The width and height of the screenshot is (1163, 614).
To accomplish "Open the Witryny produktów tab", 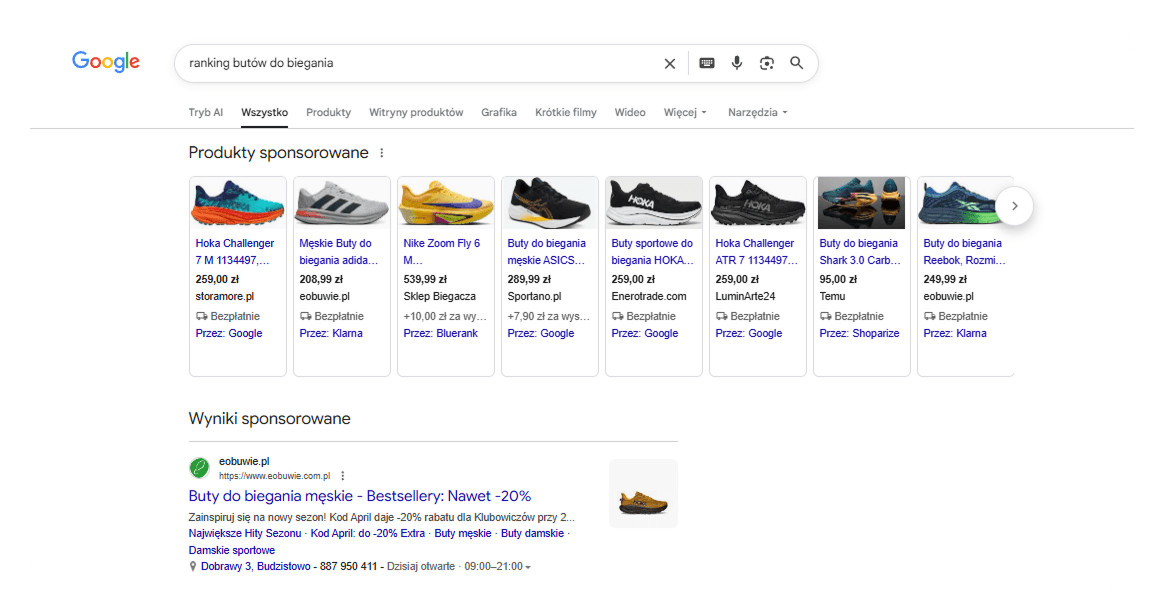I will coord(416,112).
